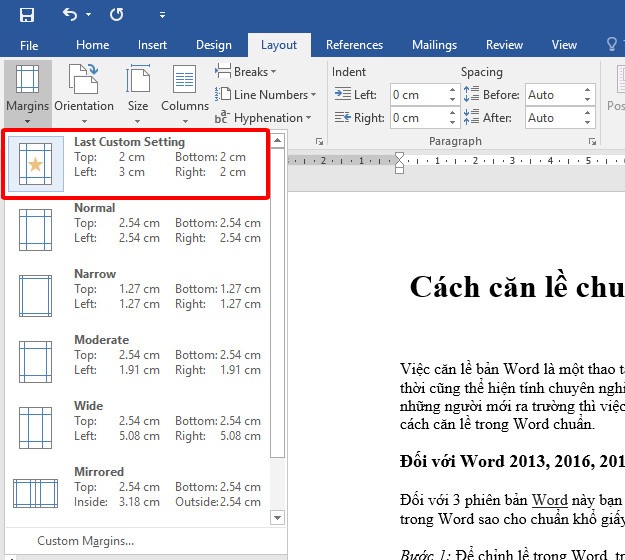Screen dimensions: 625x560
Task: Open the File menu
Action: click(x=29, y=45)
